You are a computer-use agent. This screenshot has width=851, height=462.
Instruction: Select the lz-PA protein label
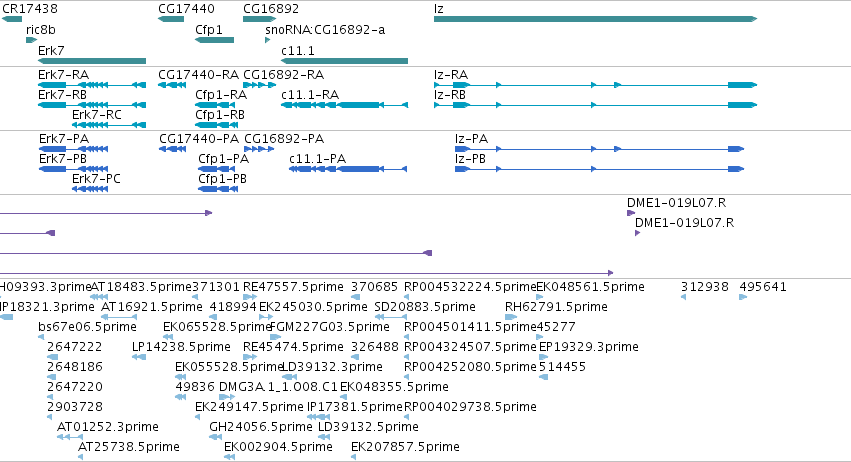(x=472, y=139)
